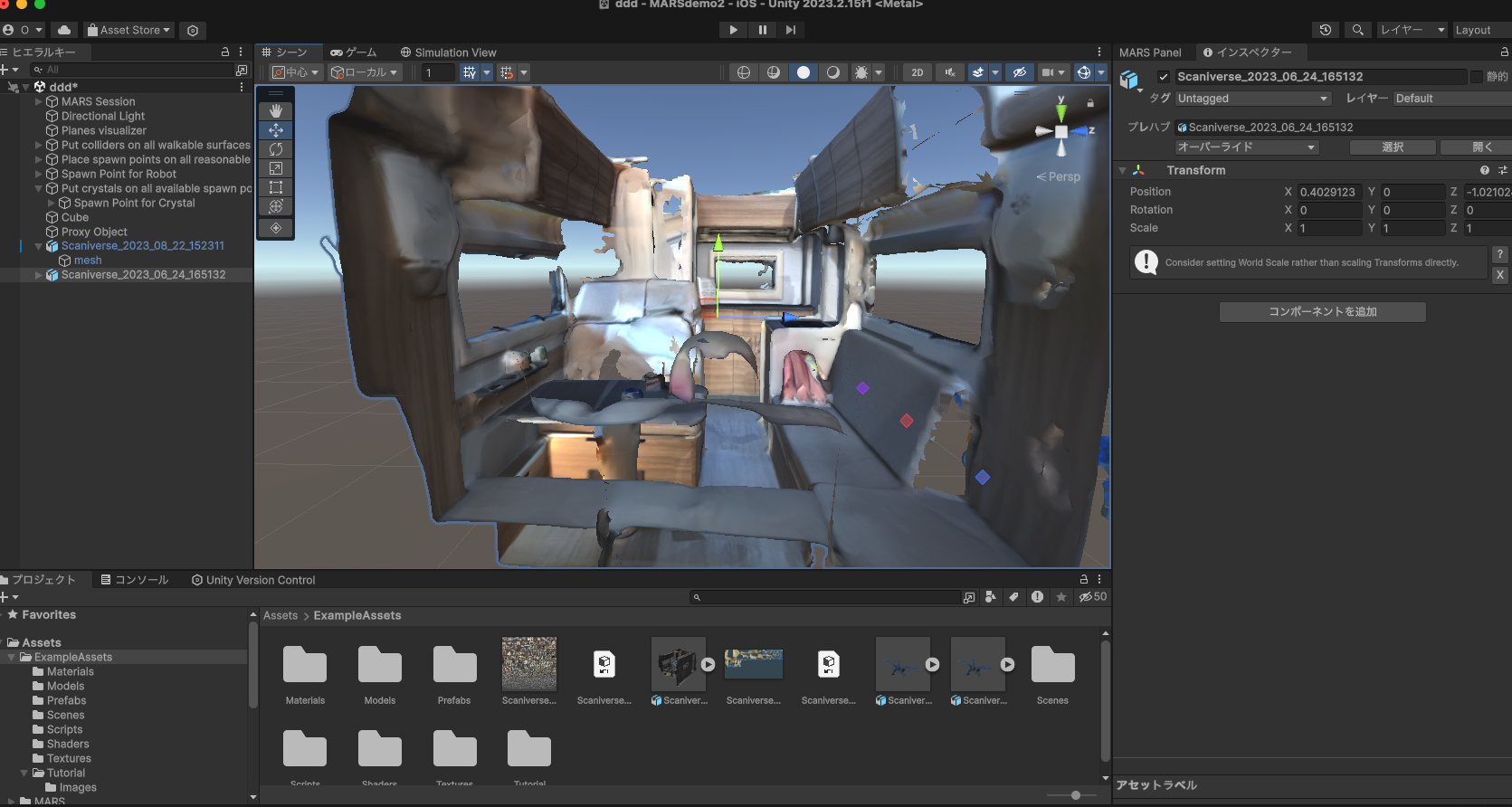Image resolution: width=1512 pixels, height=807 pixels.
Task: Select the Move tool in scene toolbar
Action: pyautogui.click(x=276, y=130)
